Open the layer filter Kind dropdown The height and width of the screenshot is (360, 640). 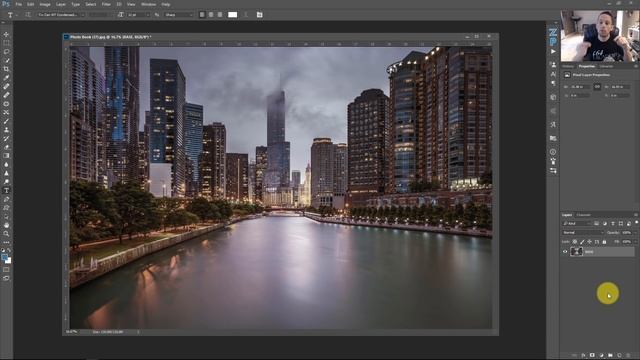pos(577,224)
